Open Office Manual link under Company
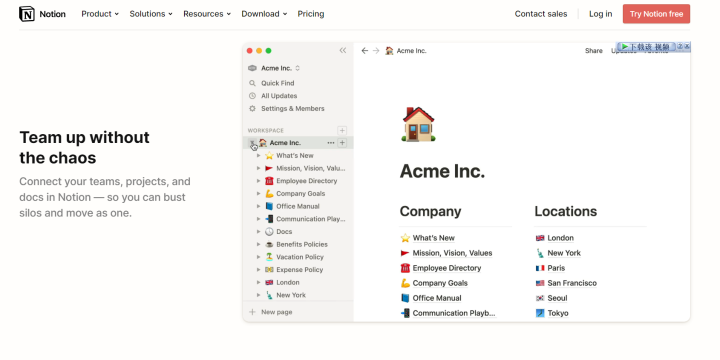 (x=437, y=298)
